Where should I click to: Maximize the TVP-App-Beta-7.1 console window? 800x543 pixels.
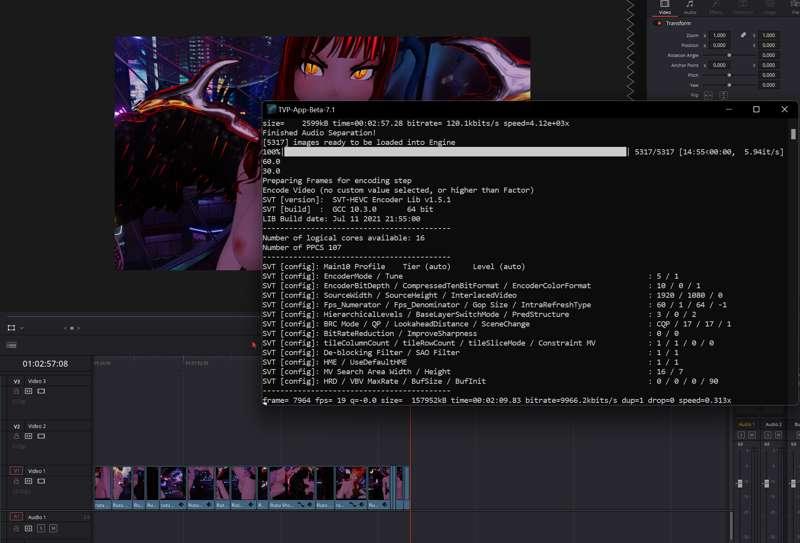pos(756,109)
